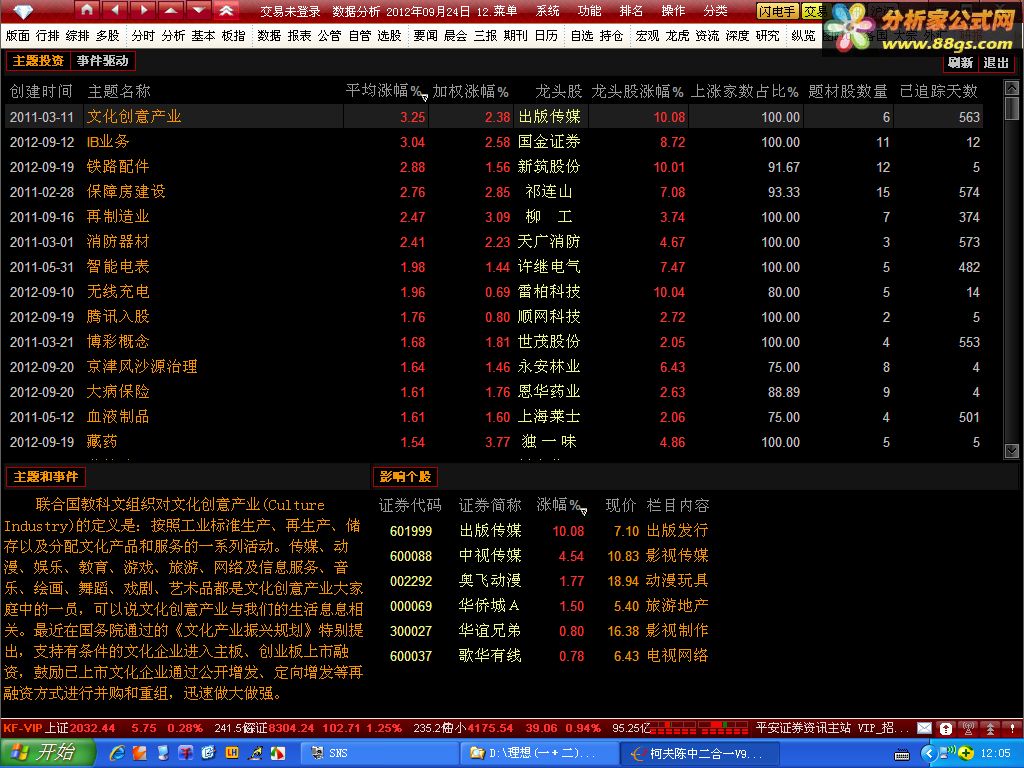1024x768 pixels.
Task: Launch Internet Explorer from quick launch
Action: [118, 753]
